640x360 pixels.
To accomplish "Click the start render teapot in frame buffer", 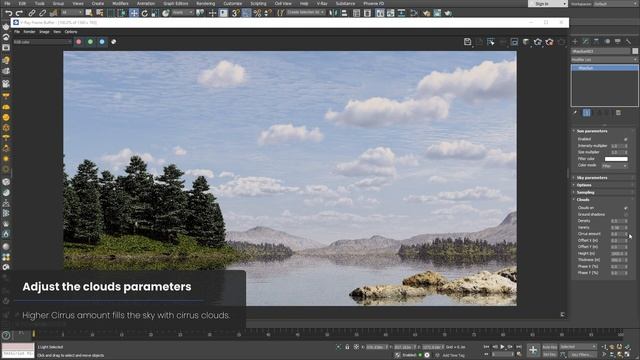I will (538, 42).
